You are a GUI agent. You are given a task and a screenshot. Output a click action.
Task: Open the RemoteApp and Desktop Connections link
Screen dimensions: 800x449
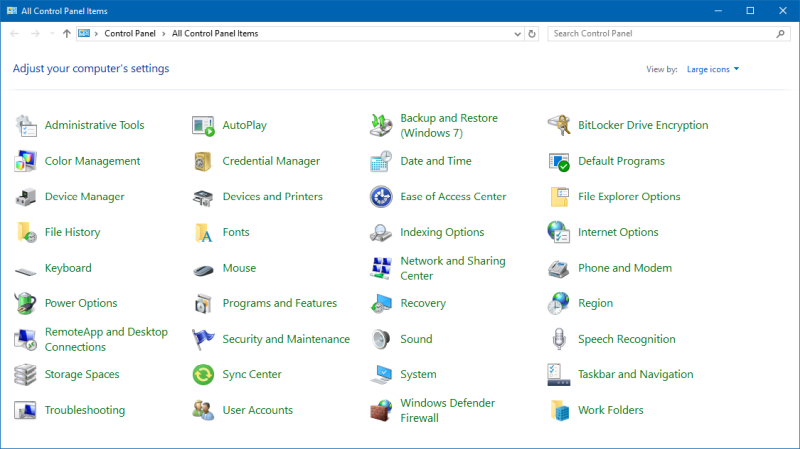pos(106,339)
